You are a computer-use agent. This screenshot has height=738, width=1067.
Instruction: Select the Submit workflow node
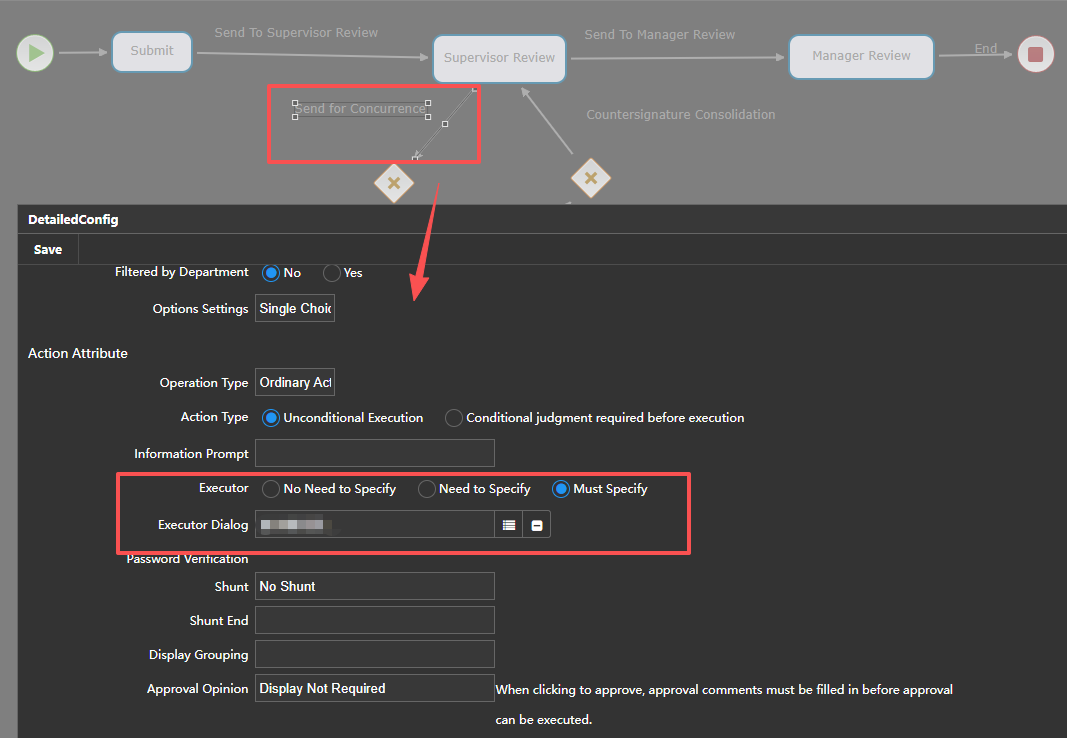click(152, 52)
